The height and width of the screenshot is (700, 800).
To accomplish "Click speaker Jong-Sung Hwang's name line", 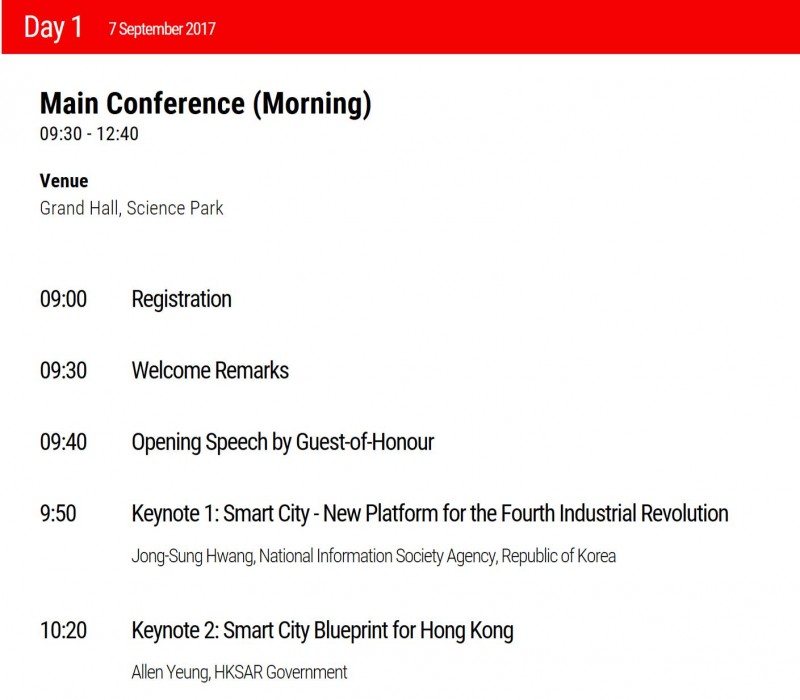I will 373,556.
